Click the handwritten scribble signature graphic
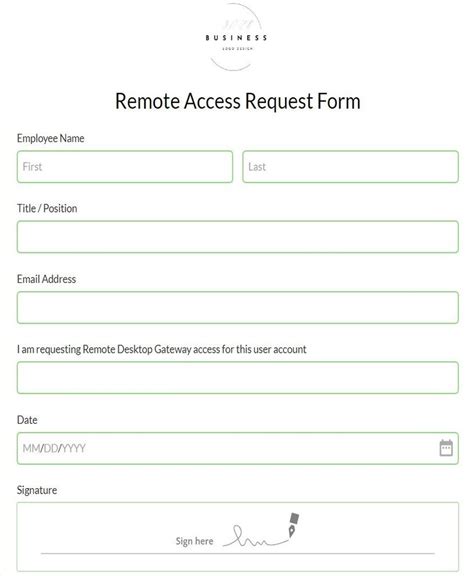Image resolution: width=474 pixels, height=576 pixels. click(x=255, y=536)
